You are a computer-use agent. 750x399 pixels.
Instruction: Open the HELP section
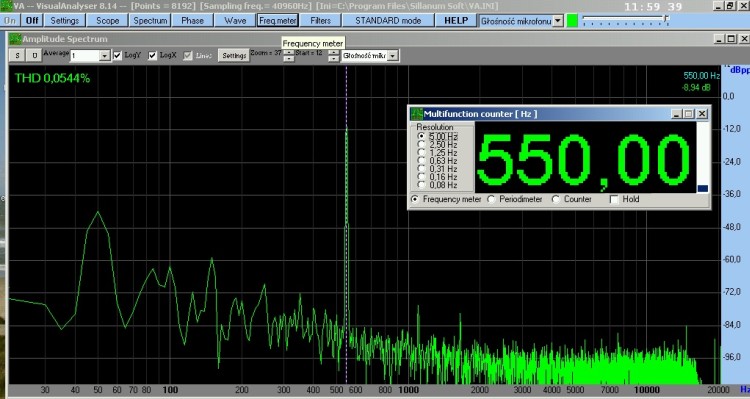tap(456, 21)
